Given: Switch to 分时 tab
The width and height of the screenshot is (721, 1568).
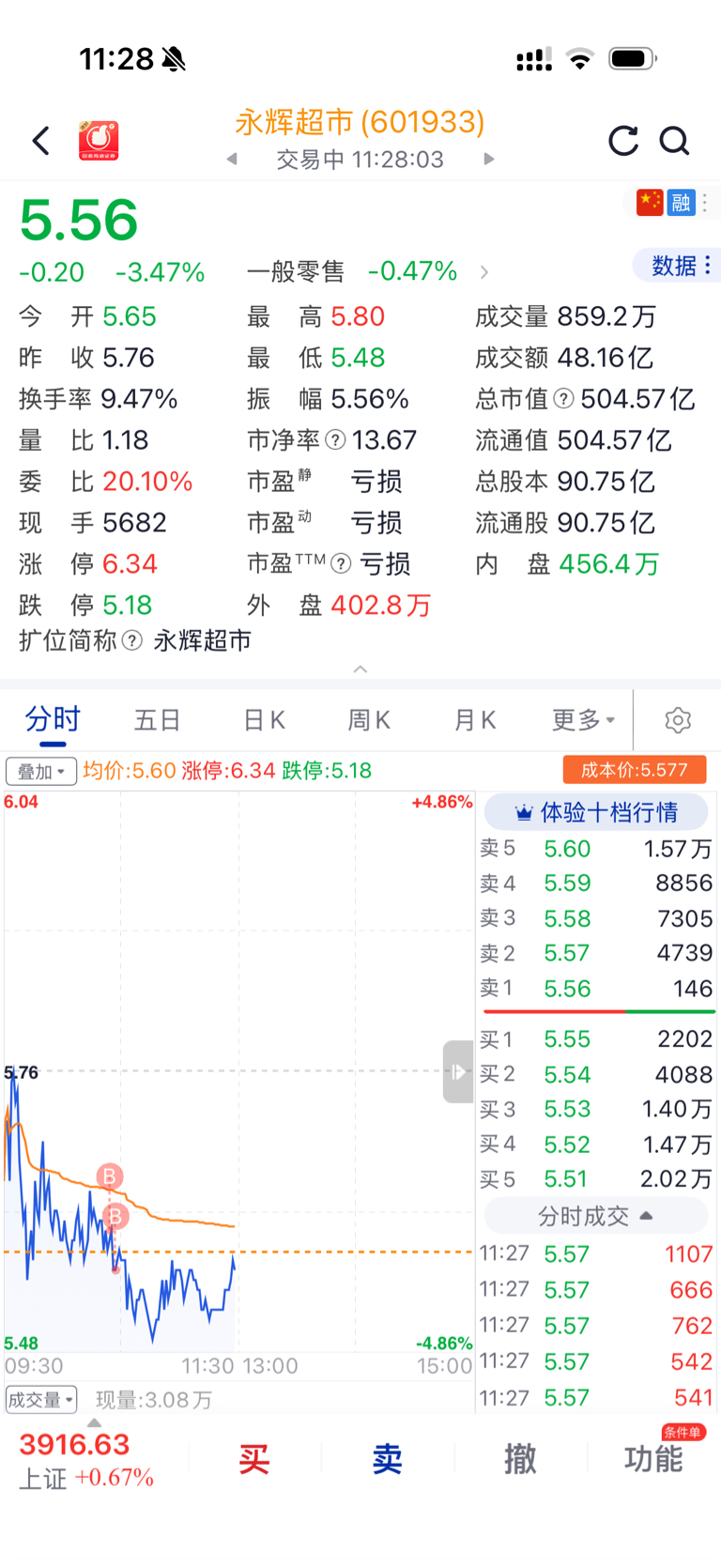Looking at the screenshot, I should tap(53, 720).
